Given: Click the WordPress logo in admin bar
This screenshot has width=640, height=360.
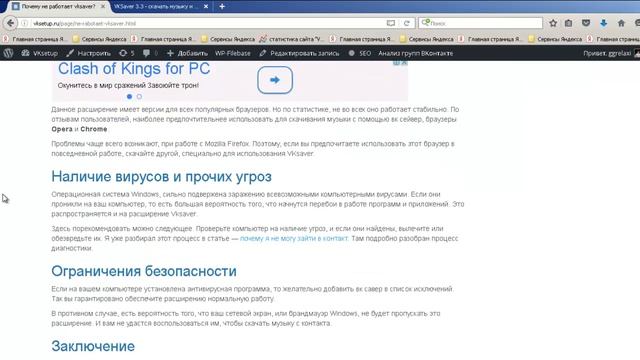Looking at the screenshot, I should [x=9, y=53].
